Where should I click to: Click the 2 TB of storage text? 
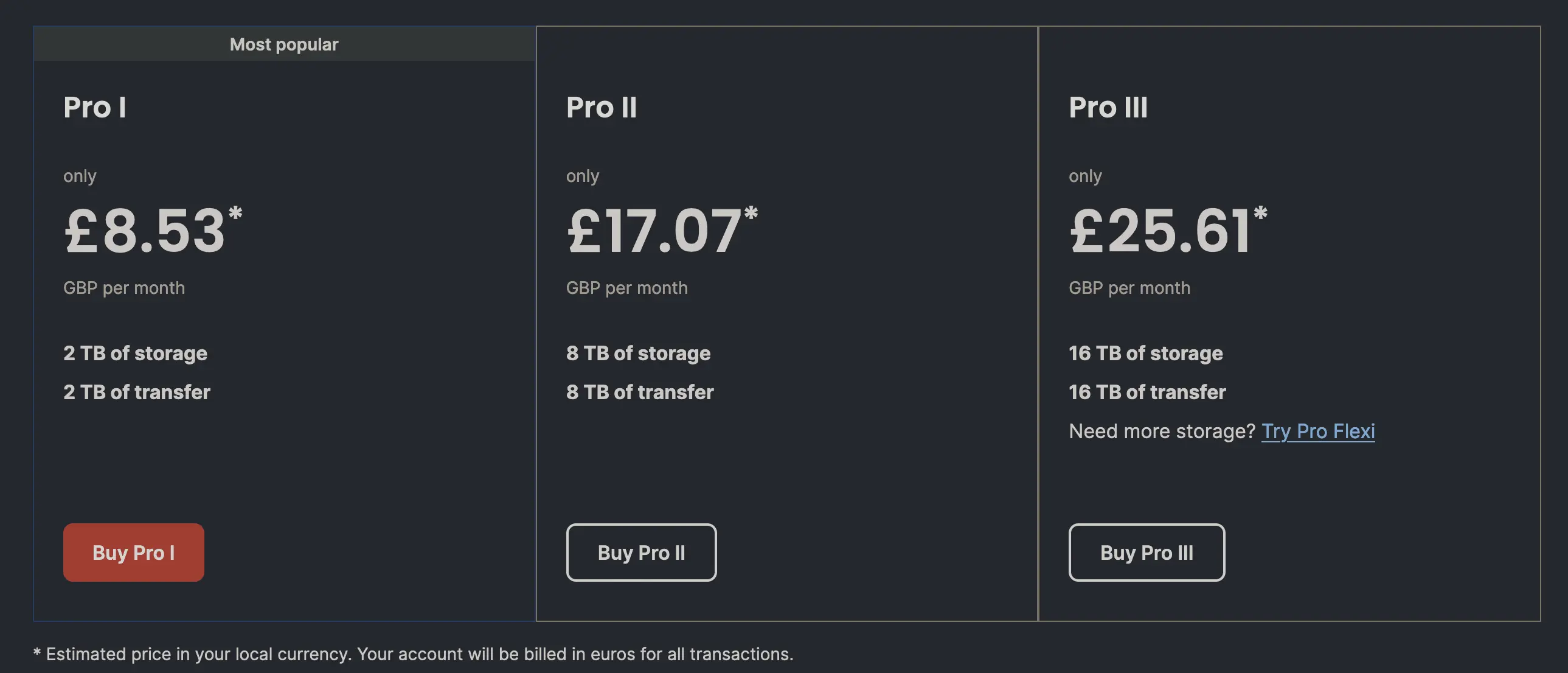[x=135, y=354]
